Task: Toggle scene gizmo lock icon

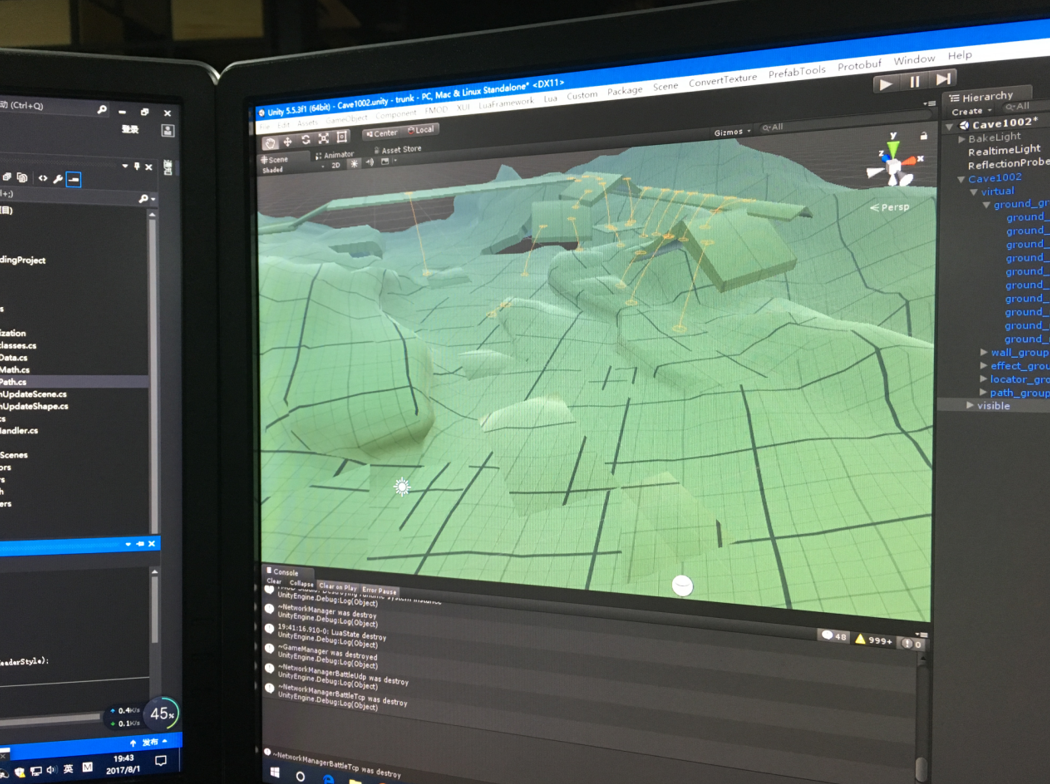Action: [x=924, y=136]
